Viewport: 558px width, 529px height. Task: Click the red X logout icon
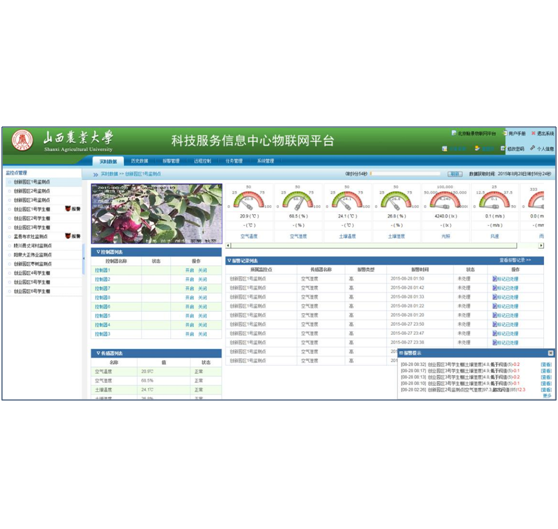click(x=533, y=133)
